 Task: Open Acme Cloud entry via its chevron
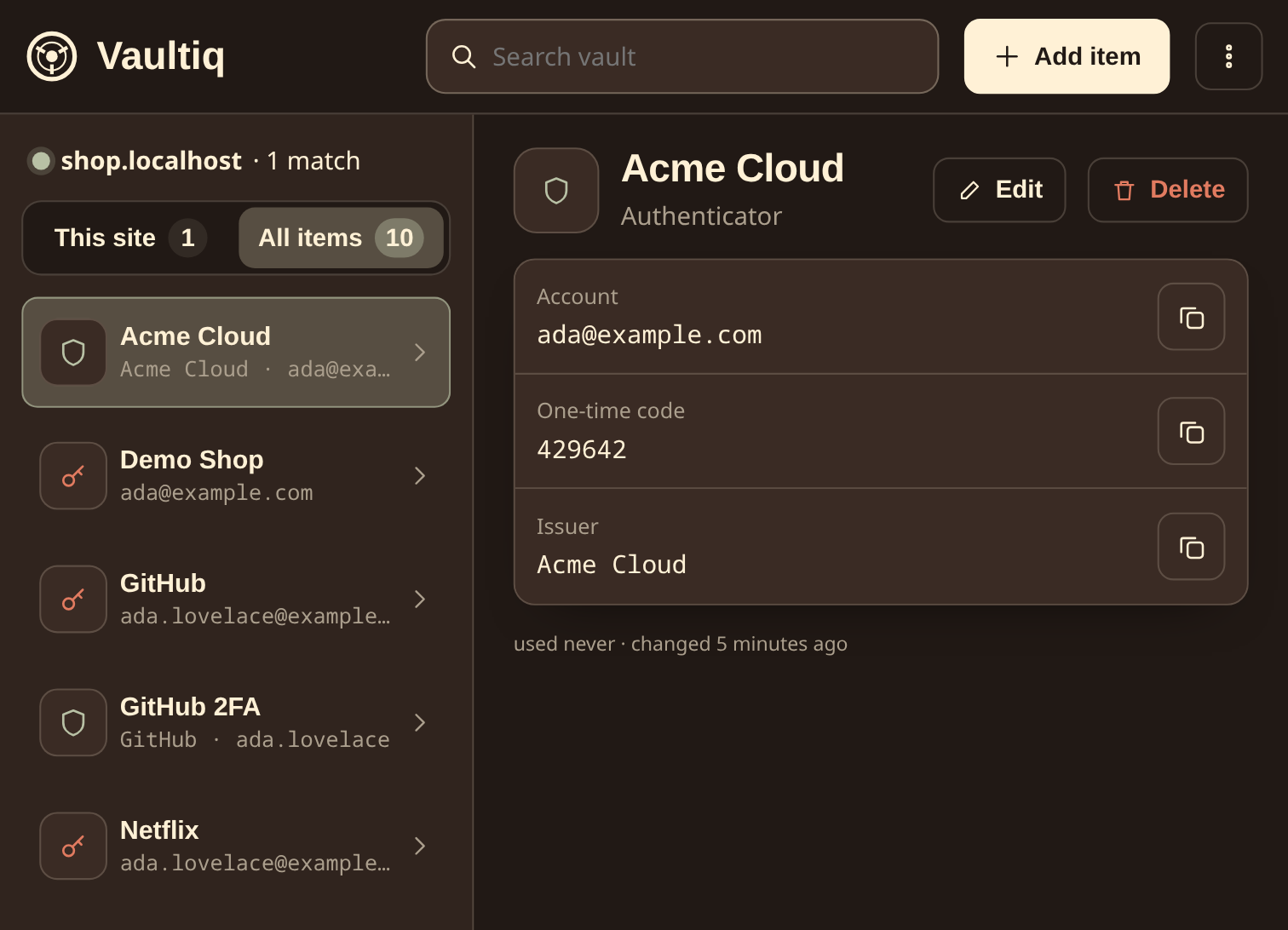pyautogui.click(x=420, y=353)
